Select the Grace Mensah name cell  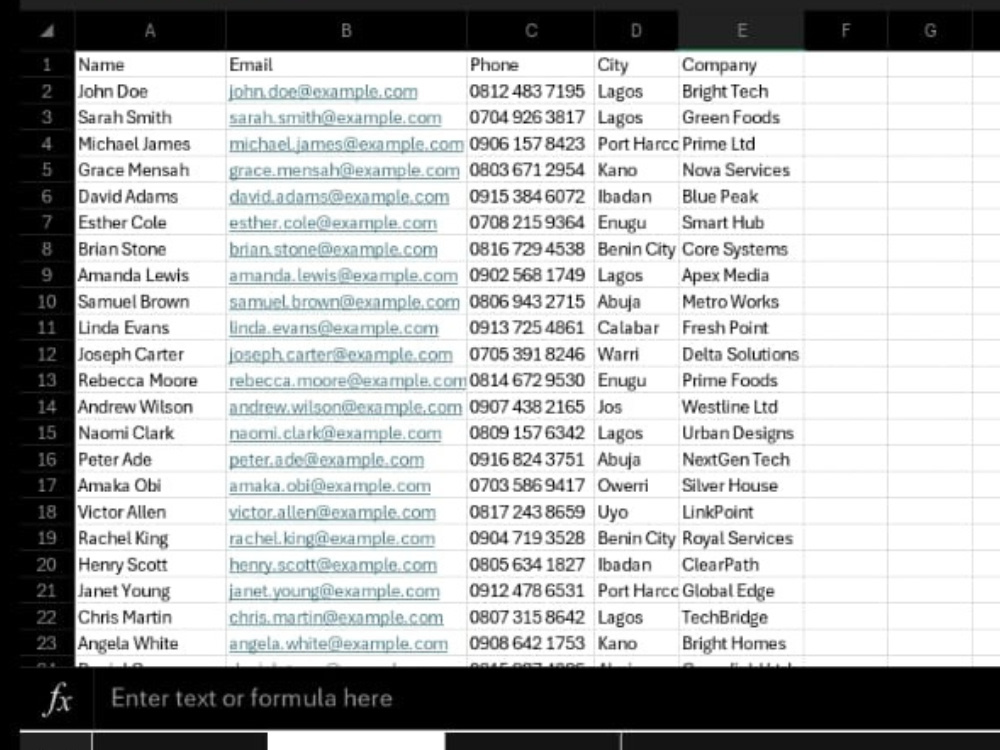pos(150,170)
